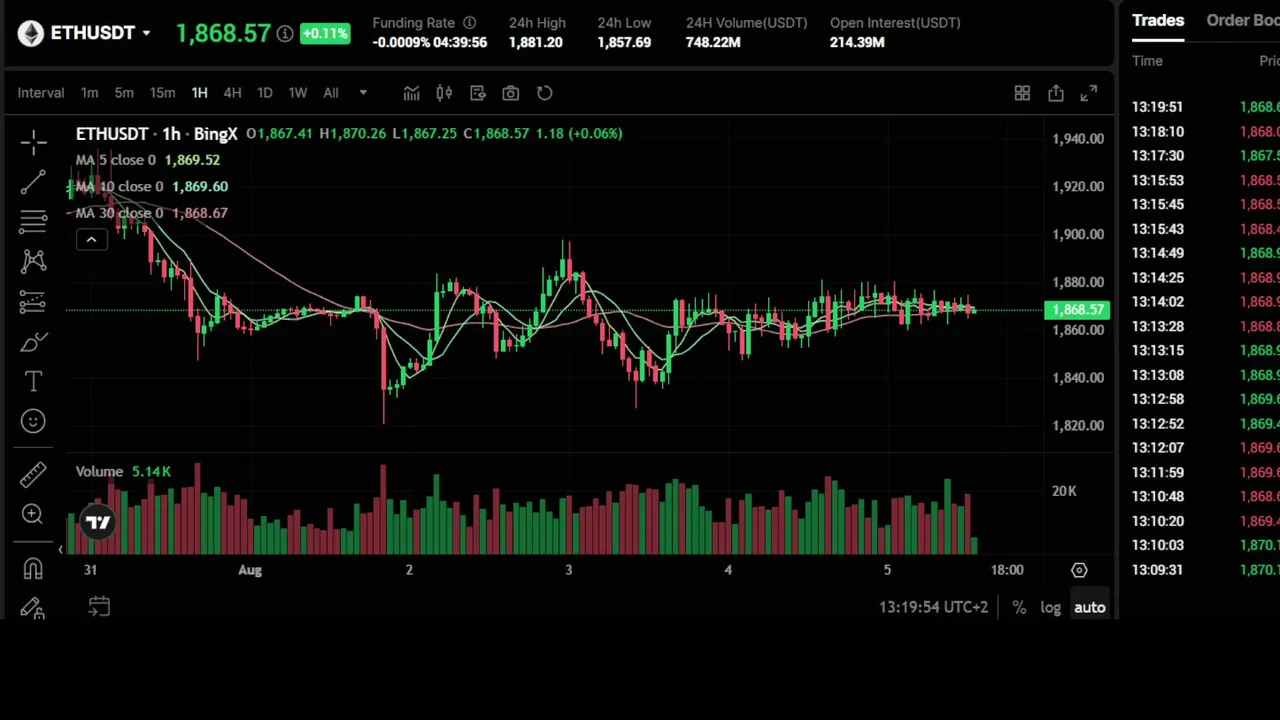Switch chart layout grid icon
Viewport: 1280px width, 720px height.
1022,93
